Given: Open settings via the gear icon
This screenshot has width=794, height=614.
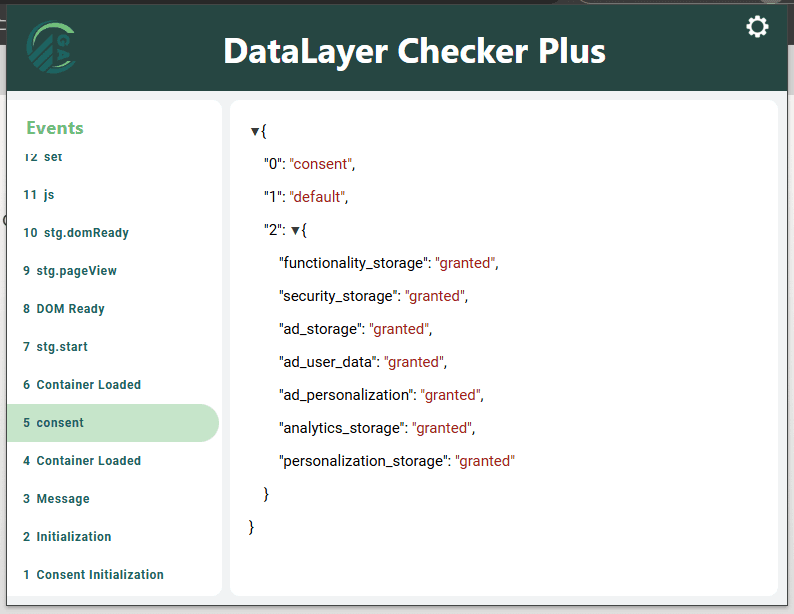Looking at the screenshot, I should (757, 27).
